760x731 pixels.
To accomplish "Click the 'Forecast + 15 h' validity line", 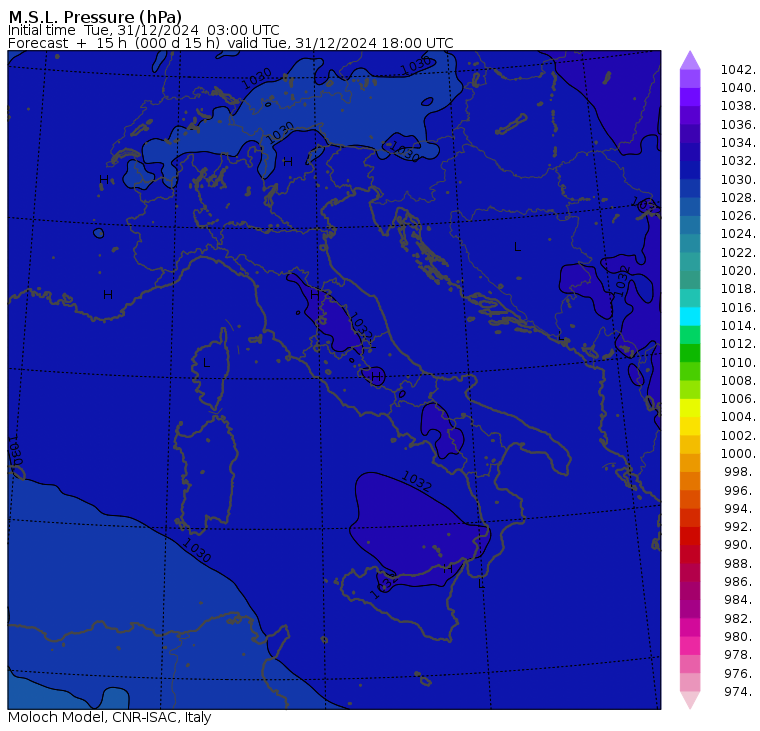I will [231, 43].
